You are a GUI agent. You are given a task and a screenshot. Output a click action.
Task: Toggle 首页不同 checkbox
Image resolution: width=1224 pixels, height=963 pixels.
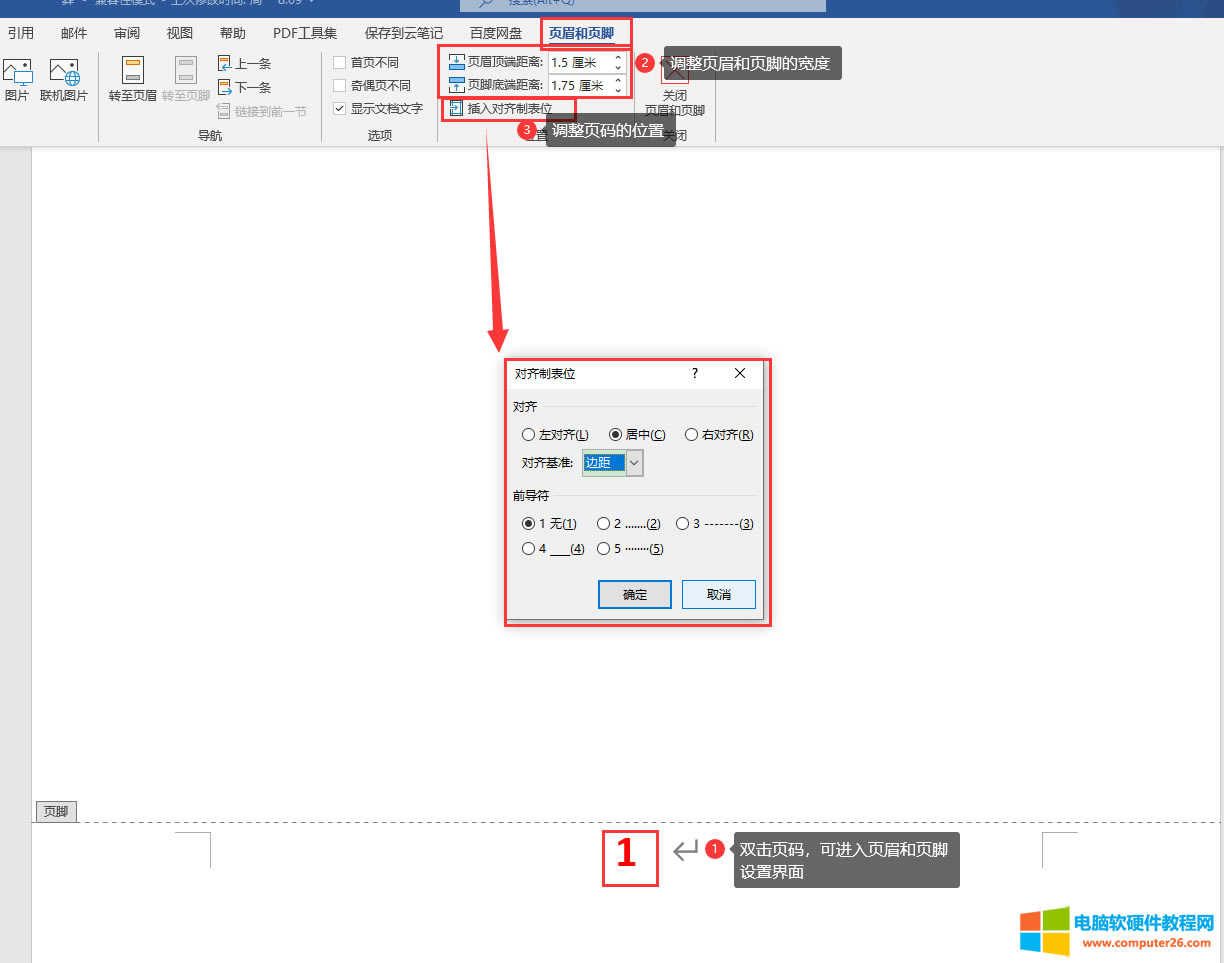click(340, 62)
